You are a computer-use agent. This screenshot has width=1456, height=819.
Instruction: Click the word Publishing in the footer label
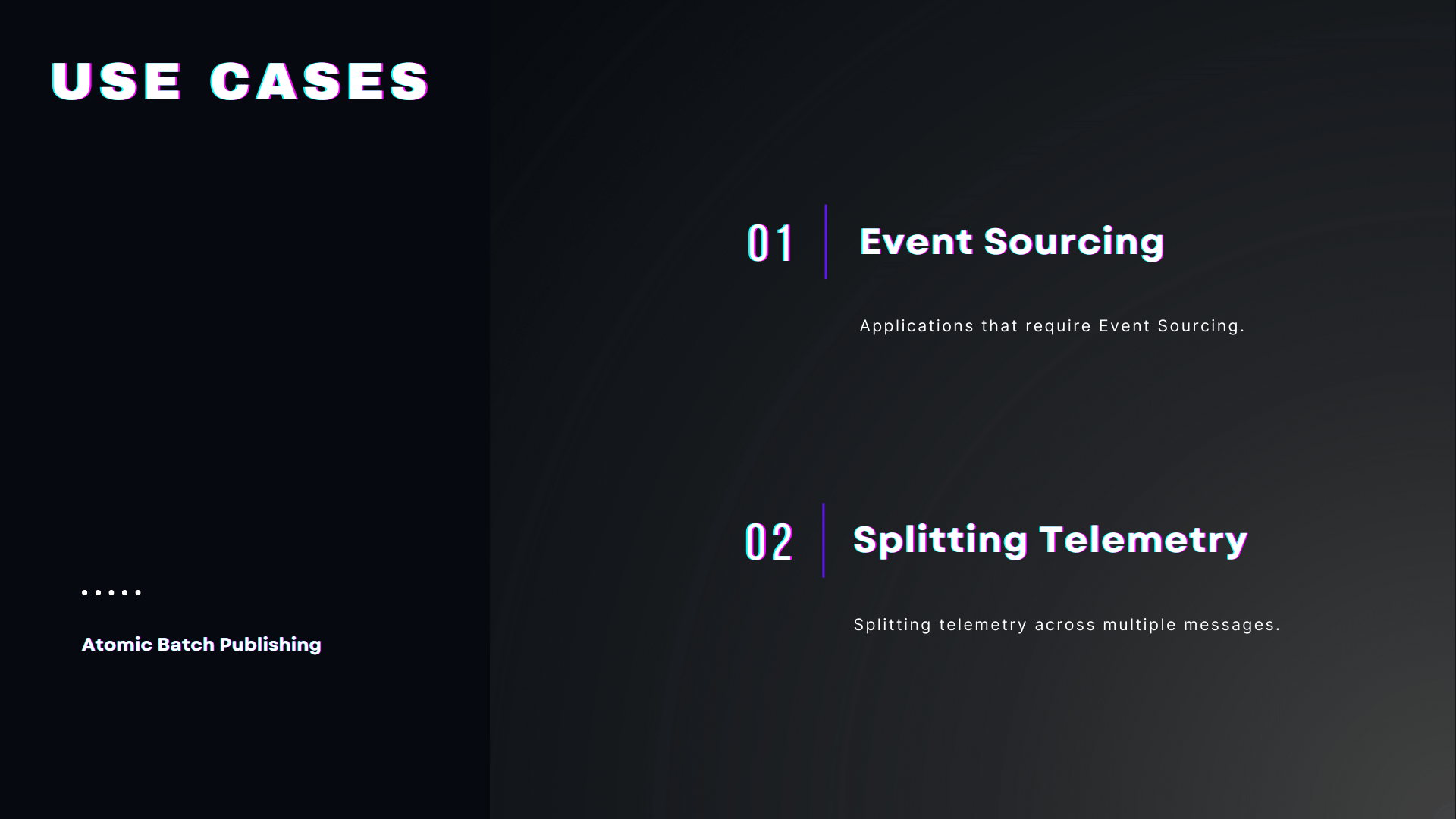click(271, 645)
